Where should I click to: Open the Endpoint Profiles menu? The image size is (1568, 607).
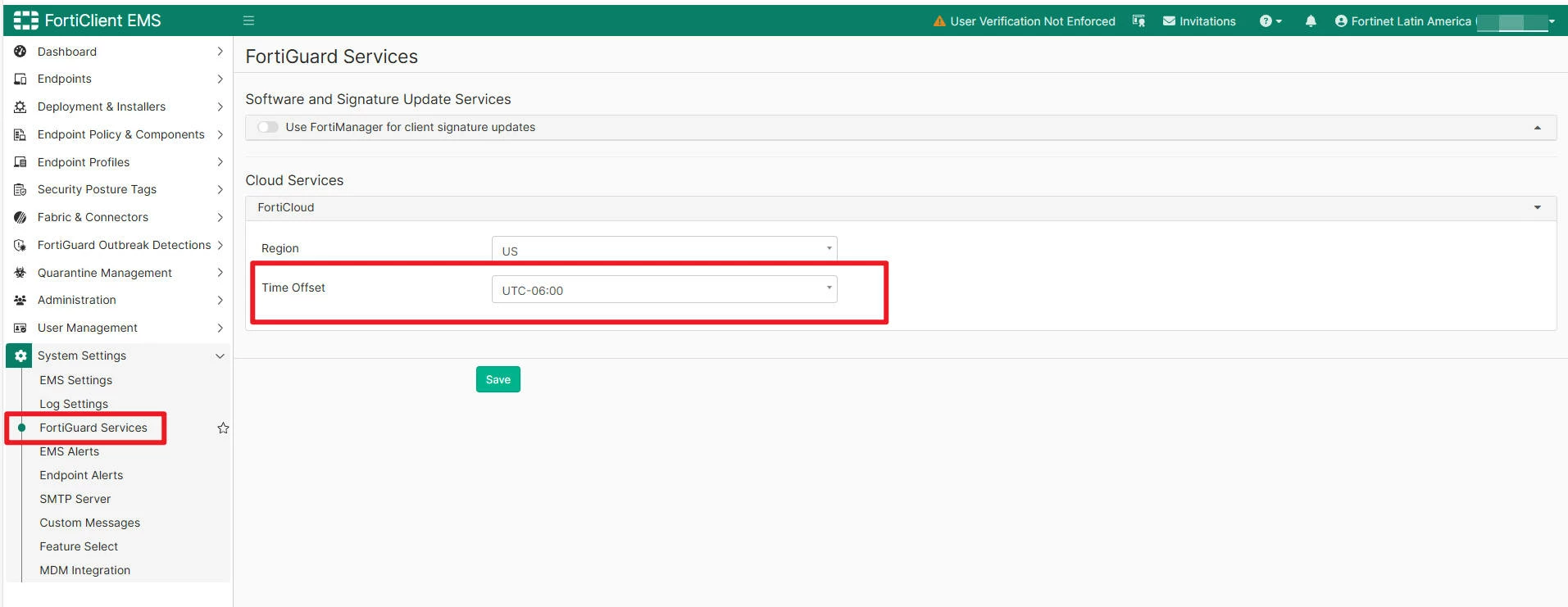[x=84, y=162]
